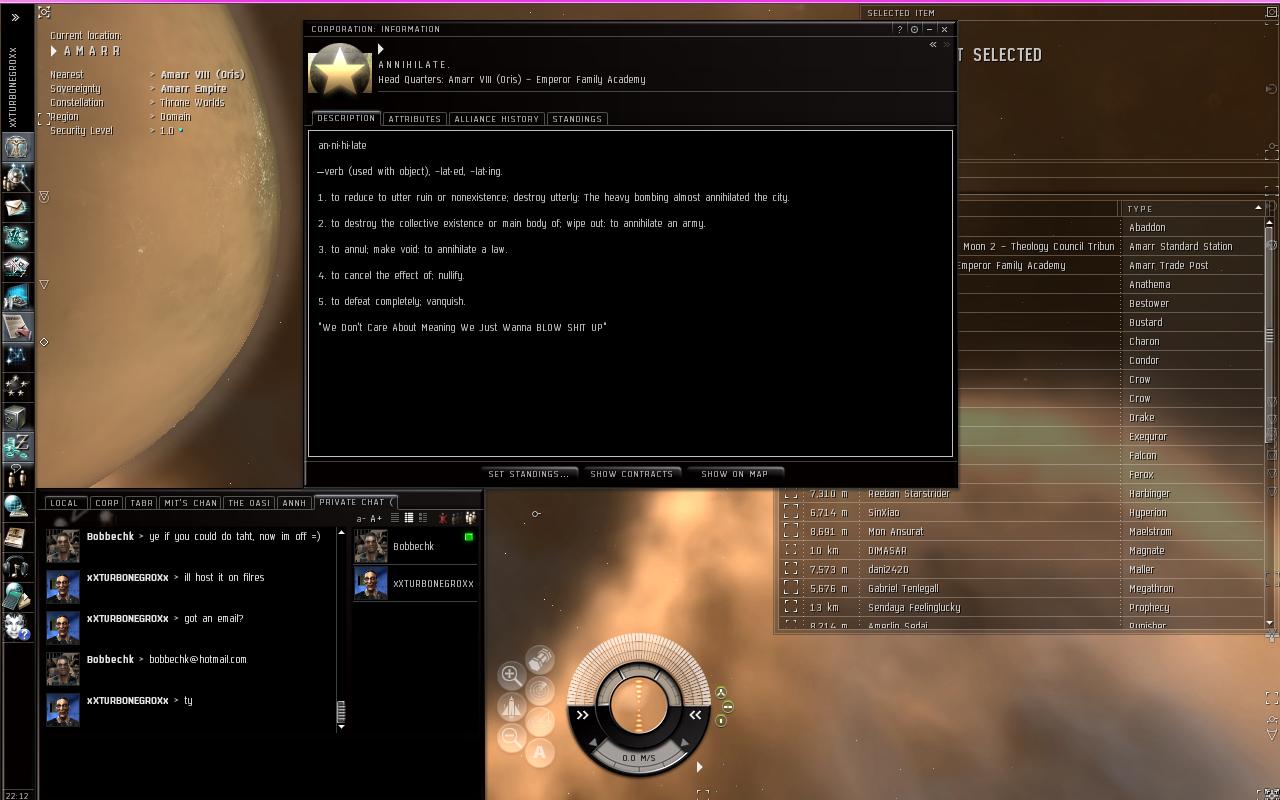Viewport: 1280px width, 800px height.
Task: Select the Megathron type row in overview
Action: tap(1151, 588)
